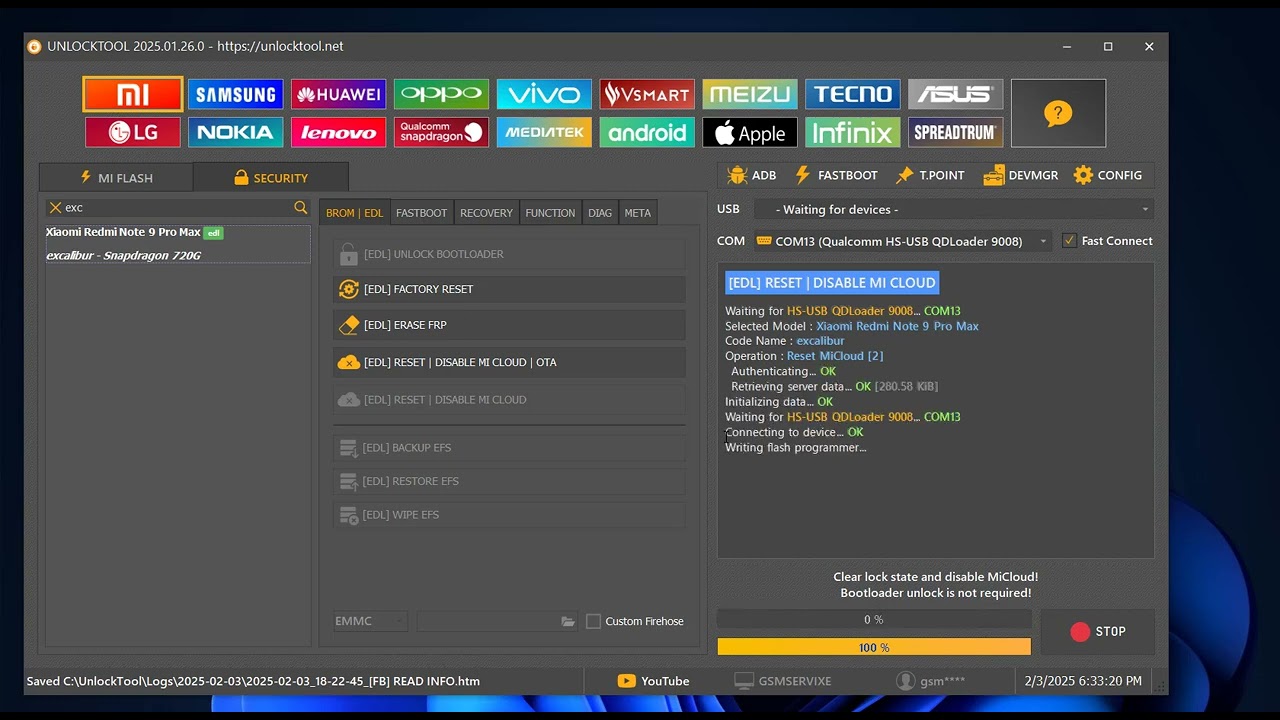Viewport: 1280px width, 720px height.
Task: Open DEVMGR device manager
Action: pyautogui.click(x=1020, y=175)
